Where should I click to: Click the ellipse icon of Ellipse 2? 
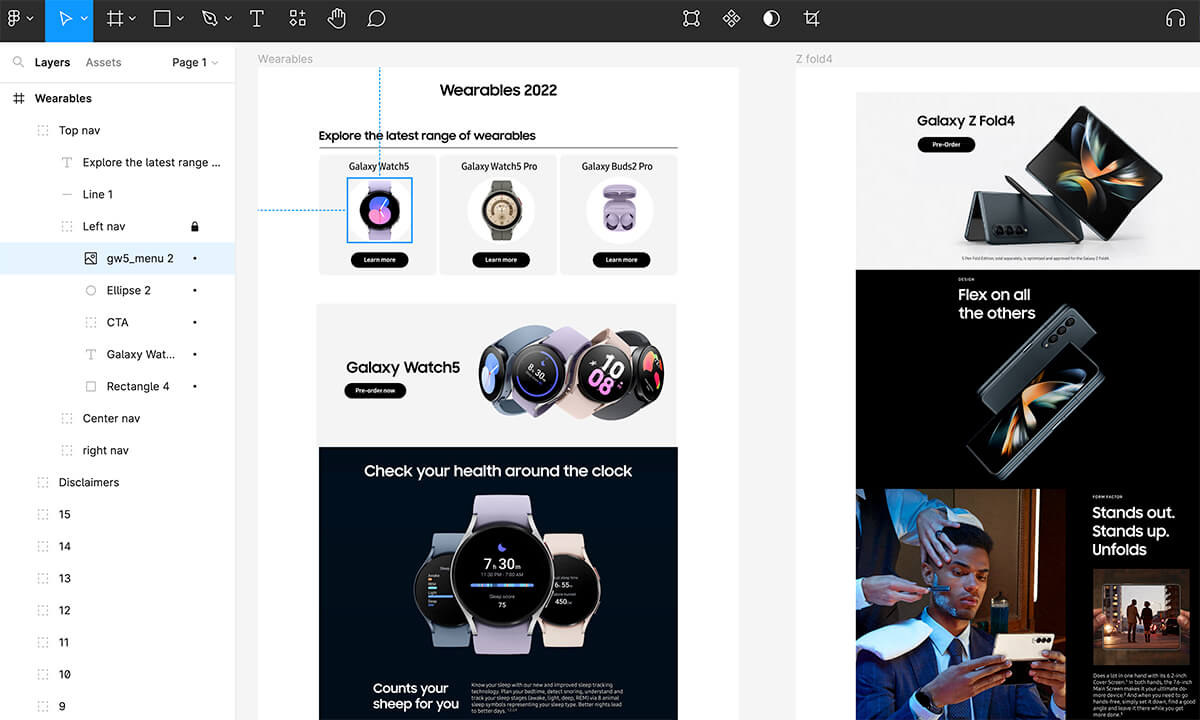pos(91,290)
